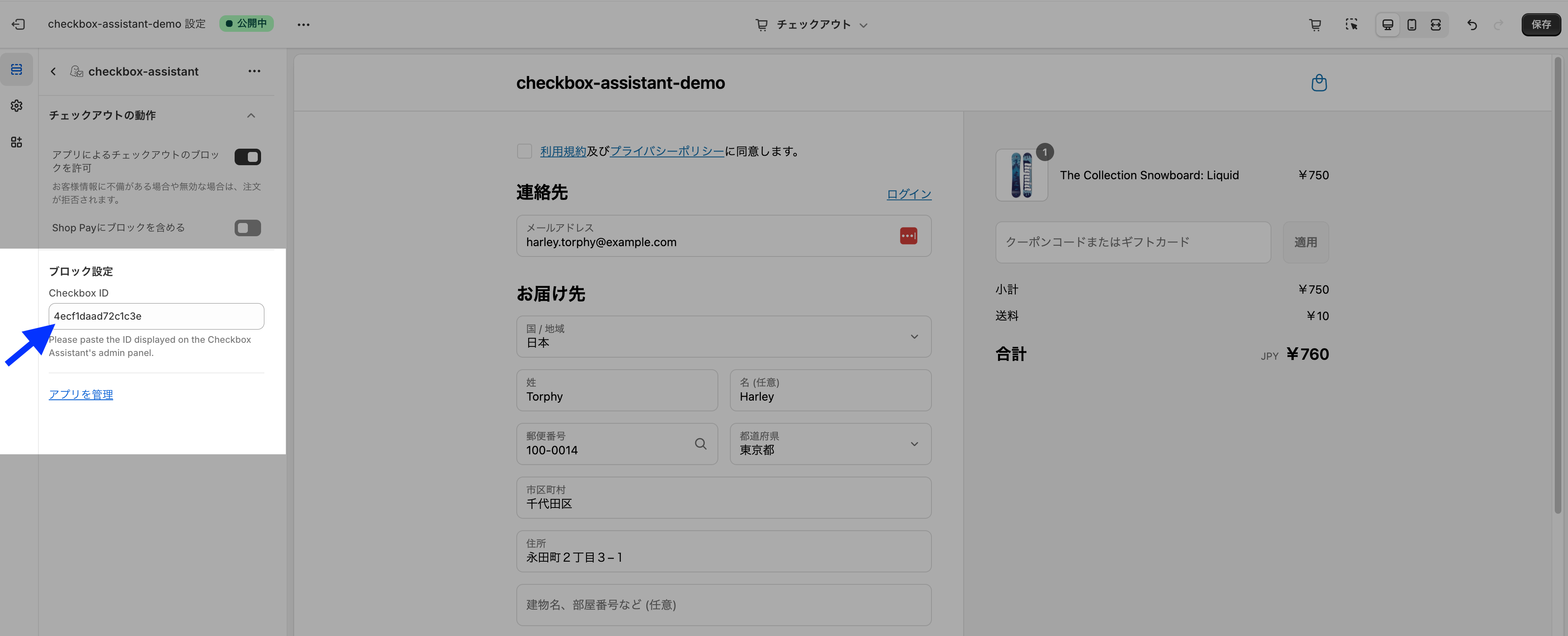This screenshot has width=1568, height=636.
Task: Open the Sections sidebar icon
Action: coord(17,69)
